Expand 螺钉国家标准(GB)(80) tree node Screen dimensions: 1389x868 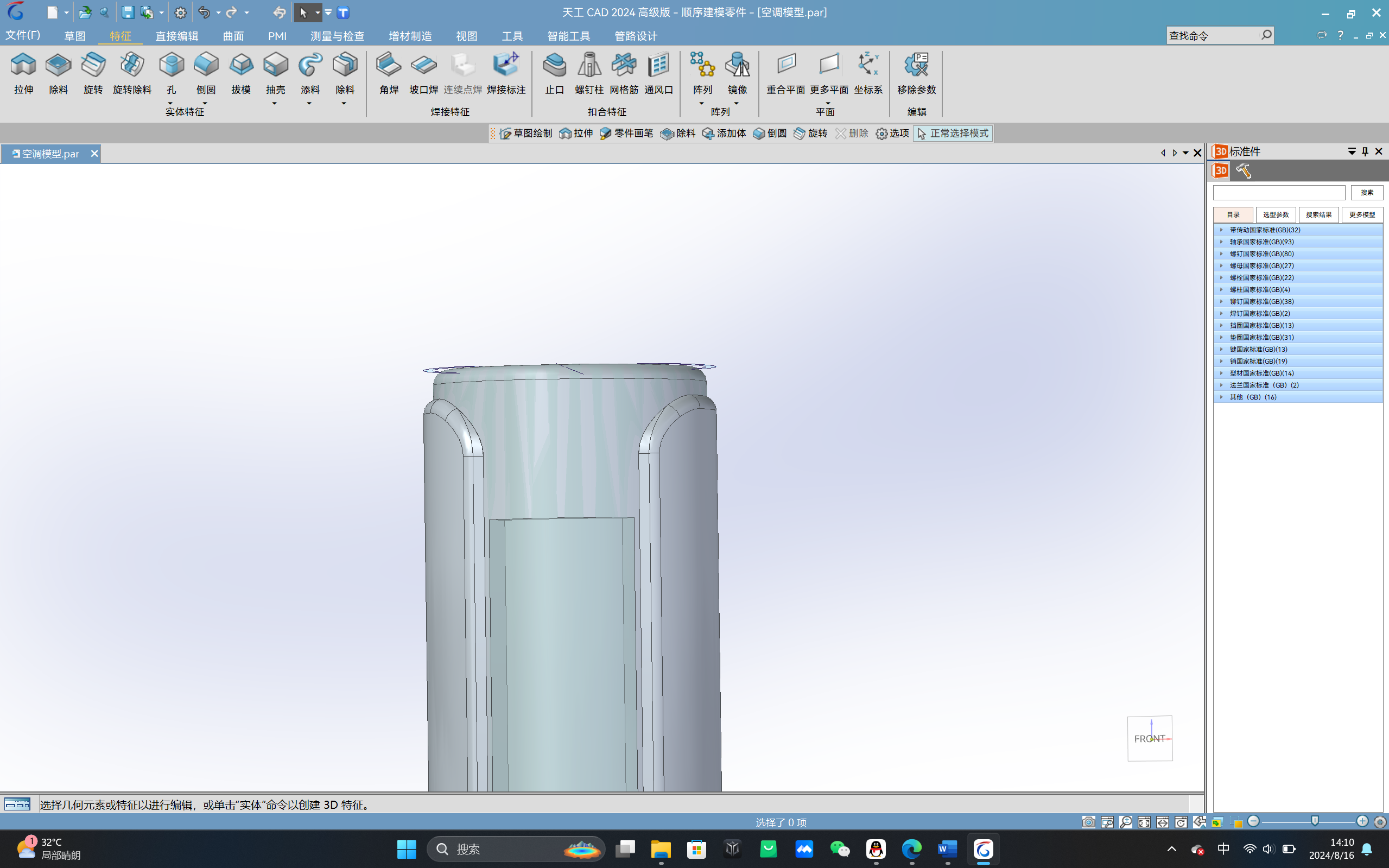1221,253
